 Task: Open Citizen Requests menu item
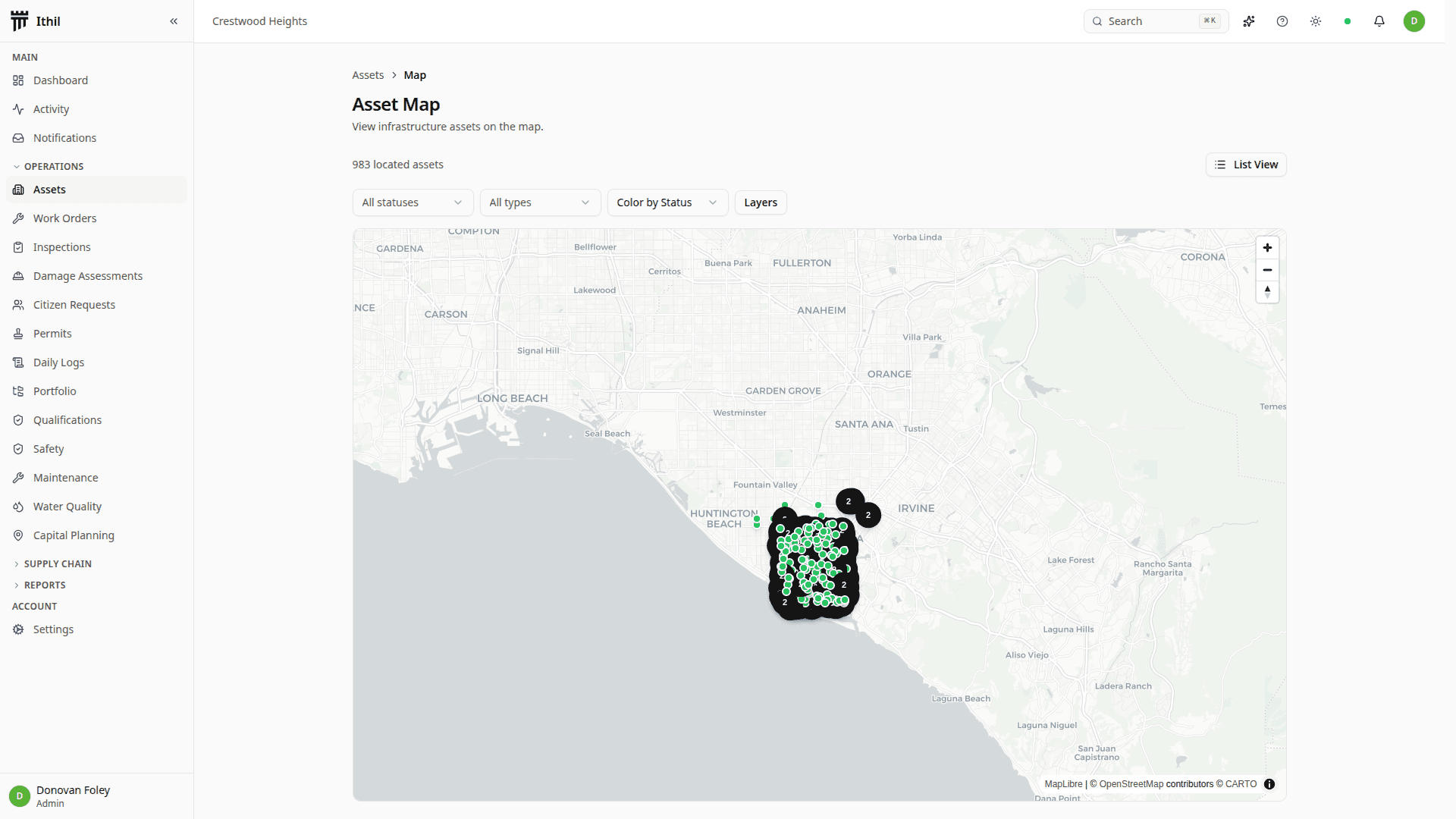pyautogui.click(x=96, y=305)
